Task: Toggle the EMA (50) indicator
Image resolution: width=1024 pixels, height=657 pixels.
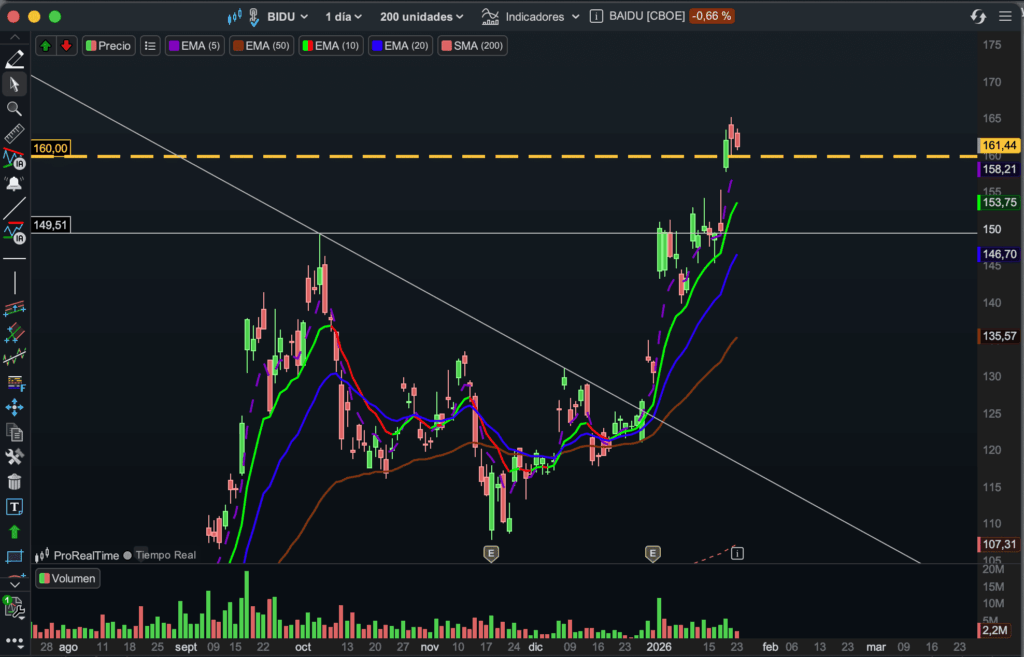Action: coord(260,46)
